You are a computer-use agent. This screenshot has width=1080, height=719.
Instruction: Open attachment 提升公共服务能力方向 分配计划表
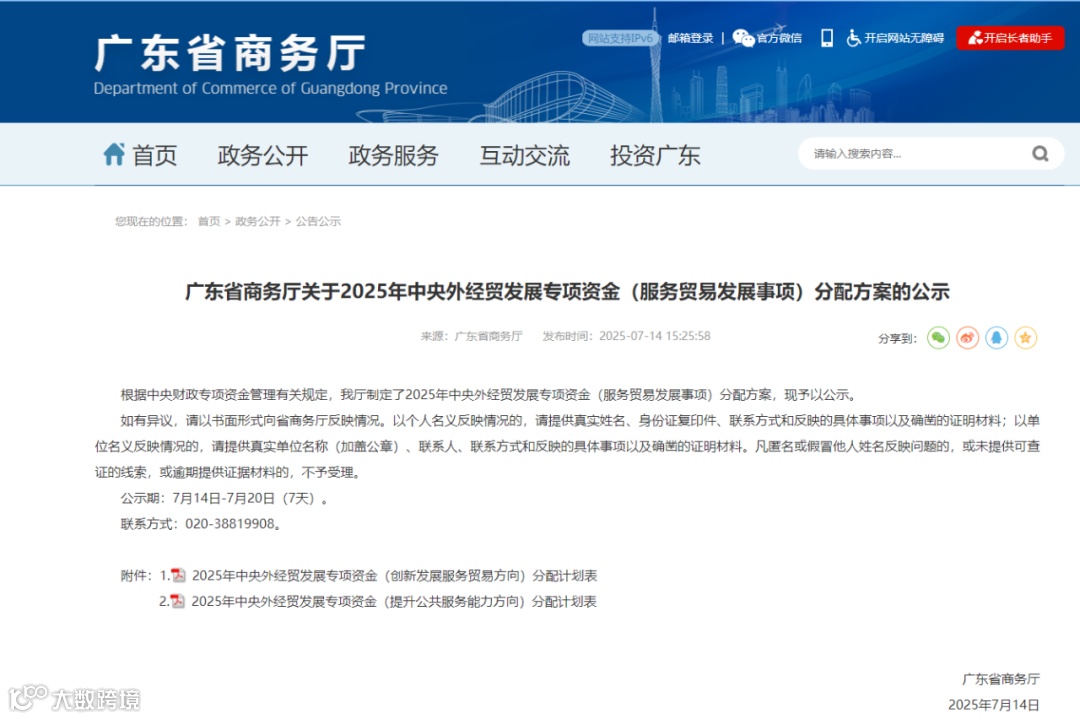click(x=393, y=601)
